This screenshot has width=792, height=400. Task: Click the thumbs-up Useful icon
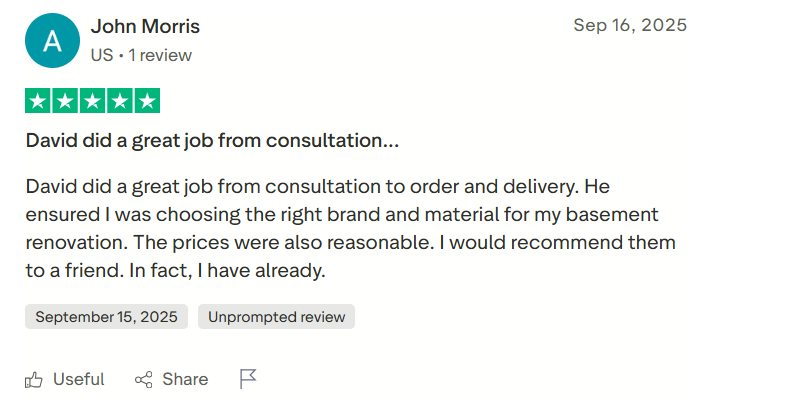point(34,379)
